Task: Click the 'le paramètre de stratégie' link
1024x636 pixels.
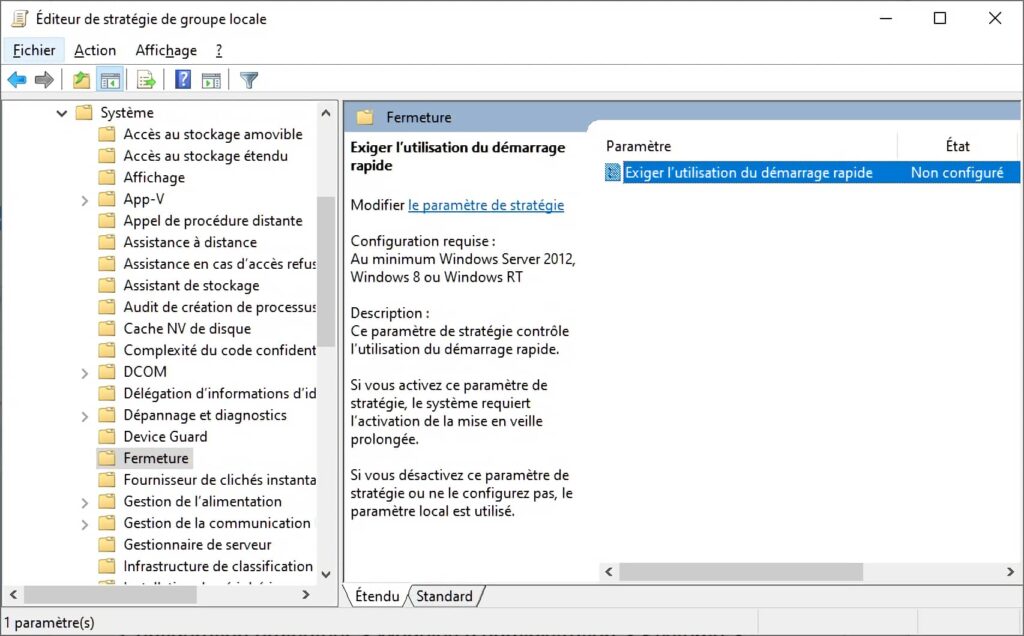Action: click(486, 205)
